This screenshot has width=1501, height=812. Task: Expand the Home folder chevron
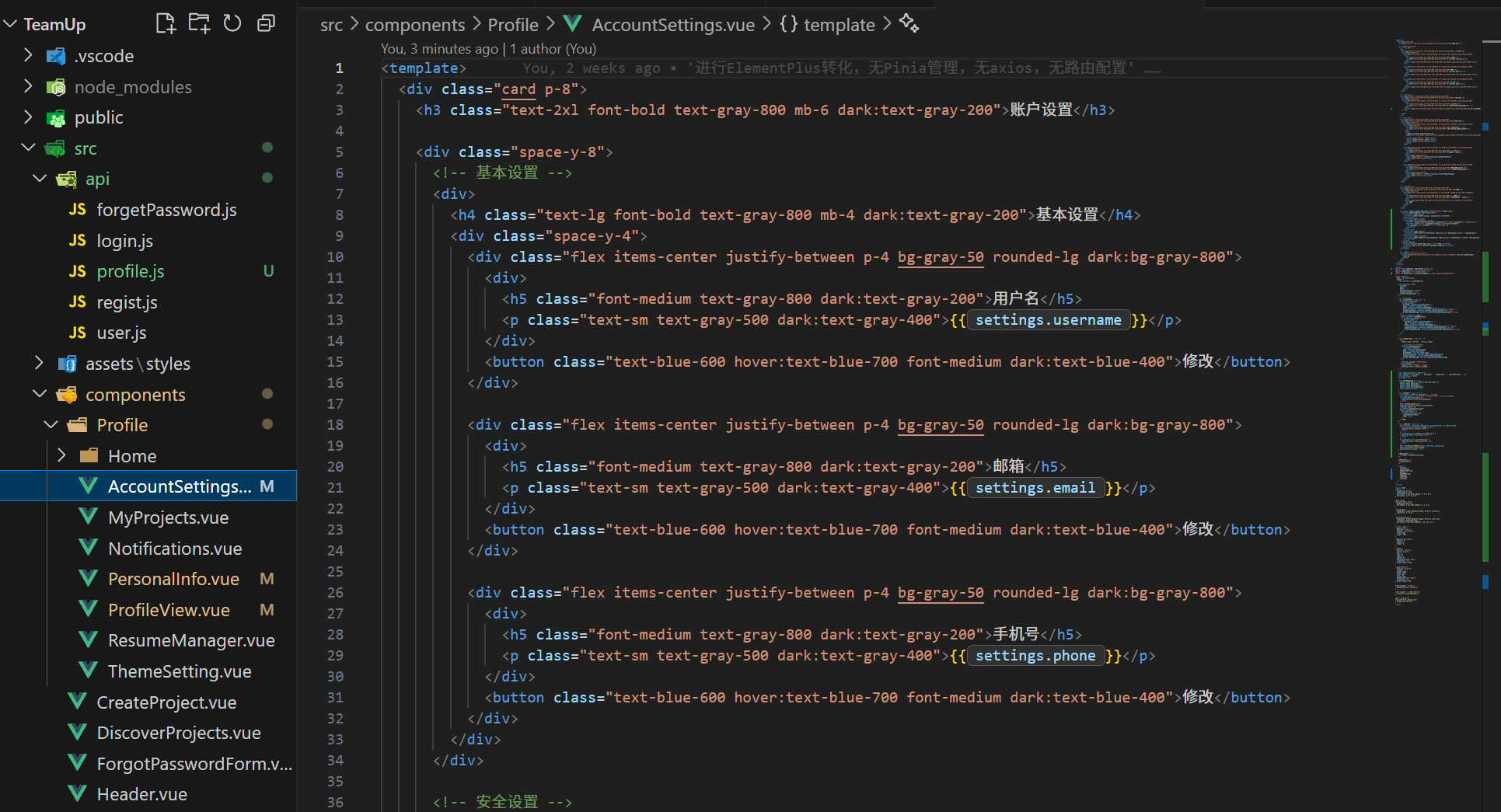[61, 456]
